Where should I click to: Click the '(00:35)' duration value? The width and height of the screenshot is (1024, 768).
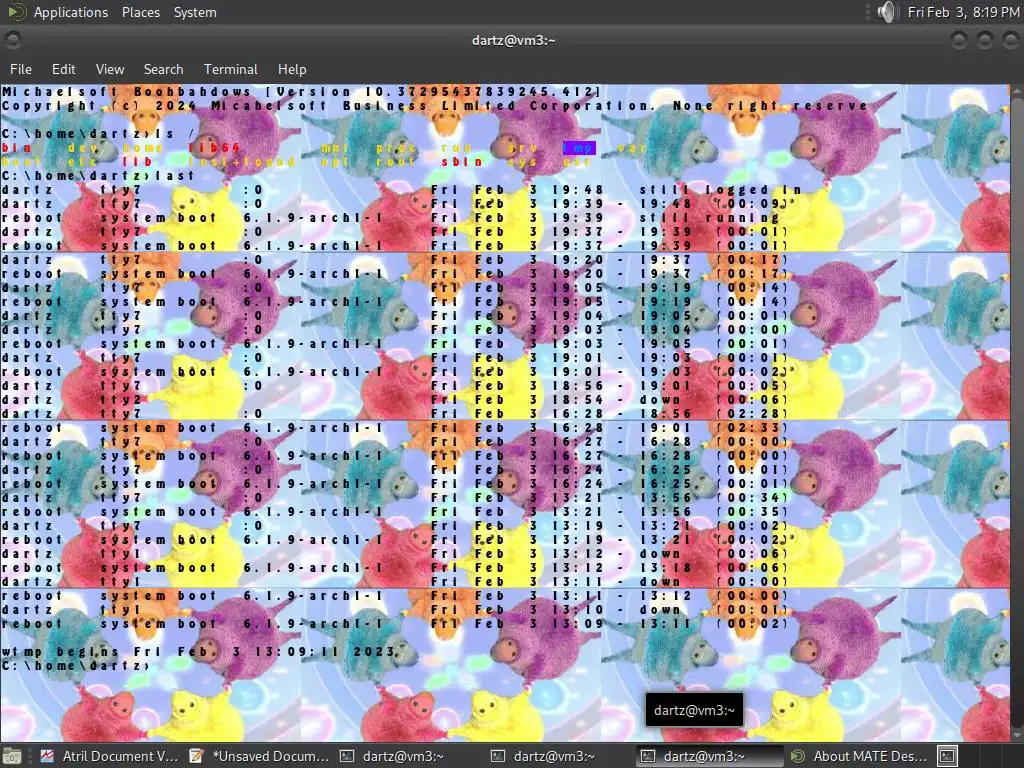pos(752,511)
